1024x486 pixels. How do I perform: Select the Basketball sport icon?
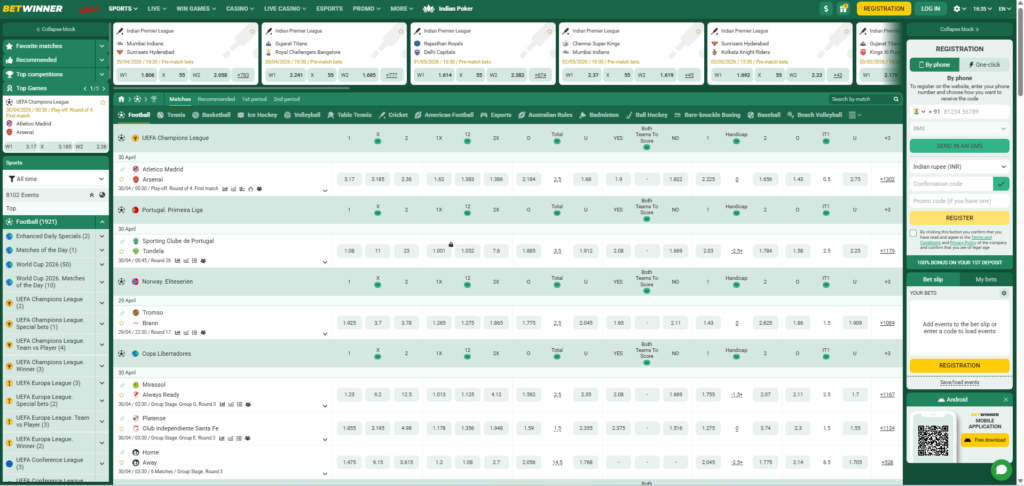pos(196,115)
